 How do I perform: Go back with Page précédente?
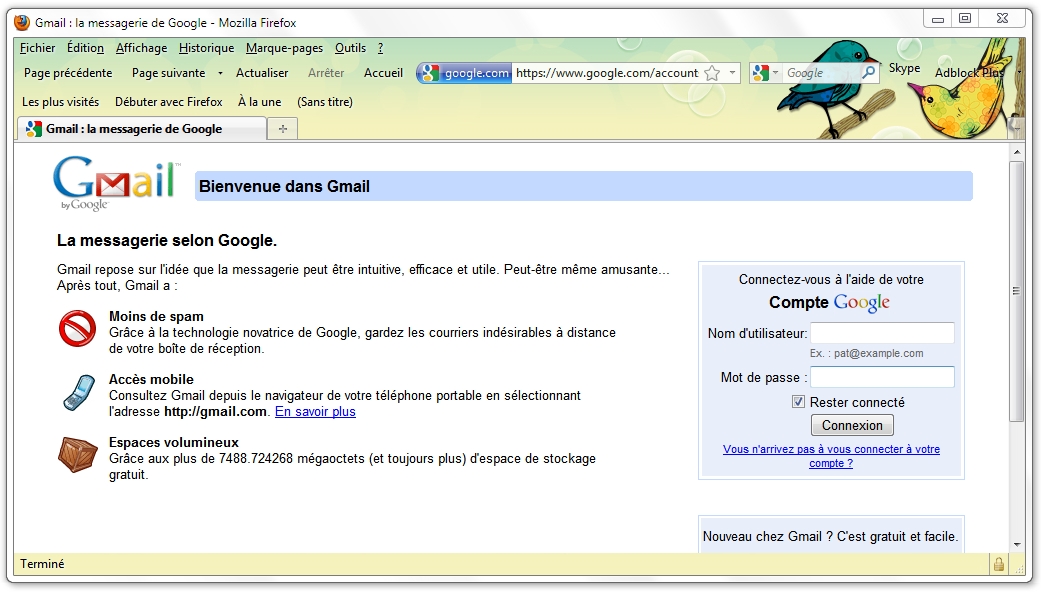point(68,73)
